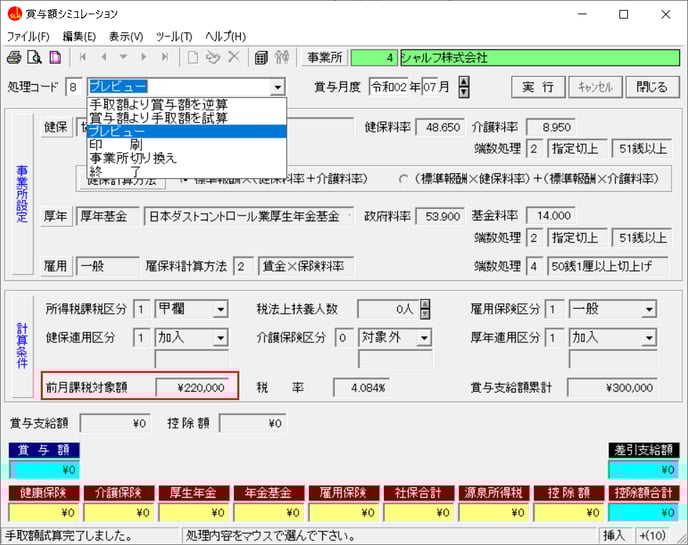Go to previous record arrow icon

tap(104, 57)
